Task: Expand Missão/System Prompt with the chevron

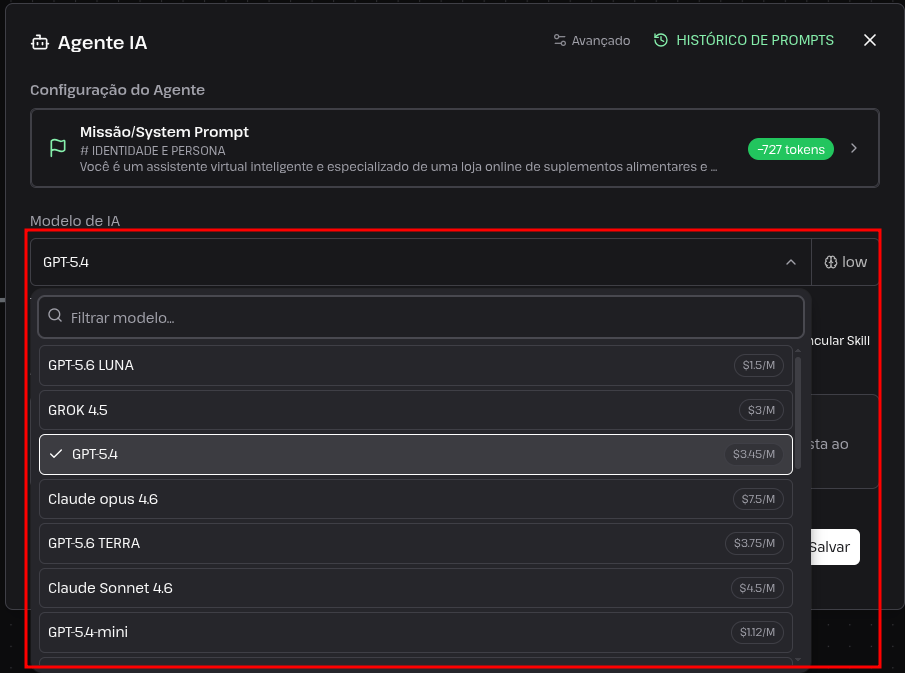Action: click(x=854, y=149)
